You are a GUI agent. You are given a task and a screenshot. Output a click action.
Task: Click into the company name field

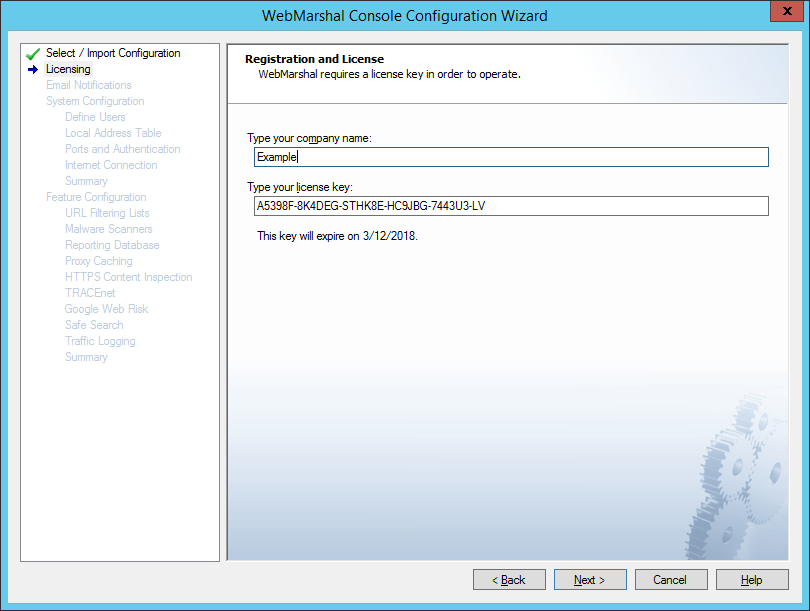[x=510, y=157]
